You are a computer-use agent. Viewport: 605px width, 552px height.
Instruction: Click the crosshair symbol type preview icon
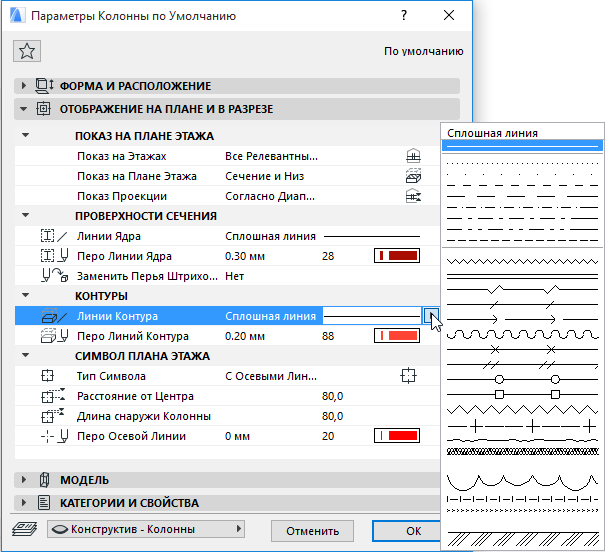click(408, 376)
